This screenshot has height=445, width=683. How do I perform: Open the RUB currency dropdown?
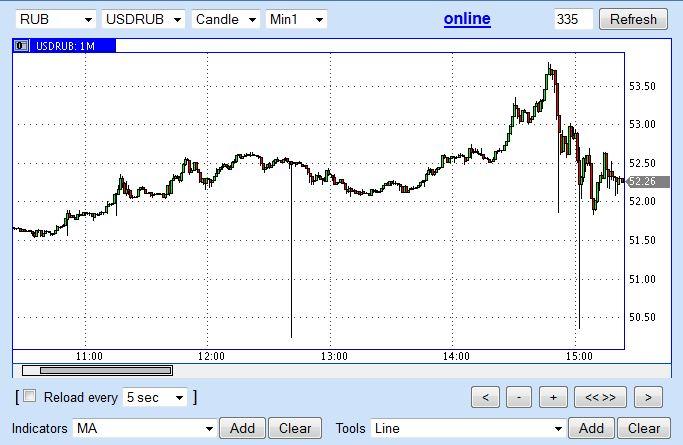[56, 19]
